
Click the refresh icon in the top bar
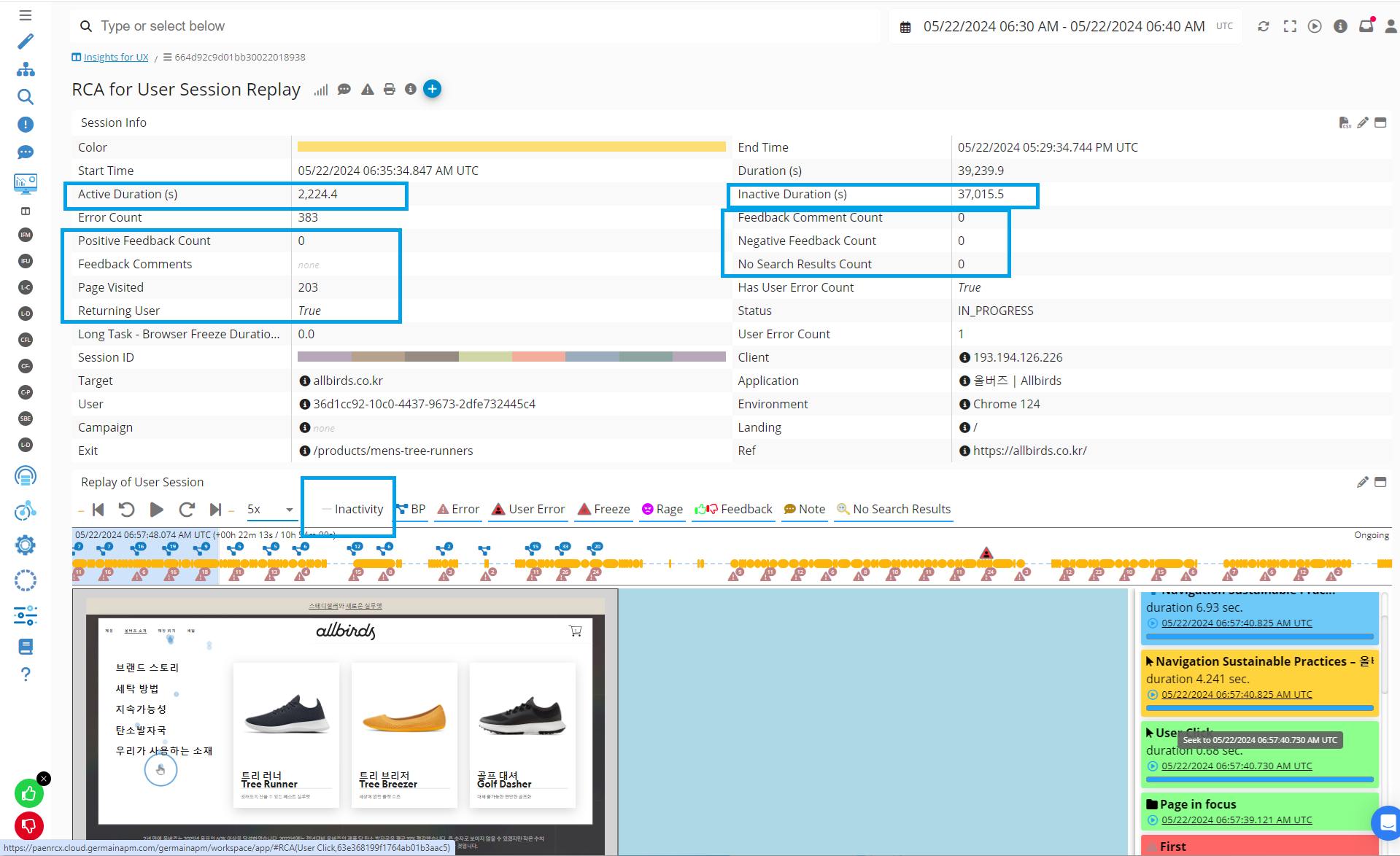(1264, 26)
